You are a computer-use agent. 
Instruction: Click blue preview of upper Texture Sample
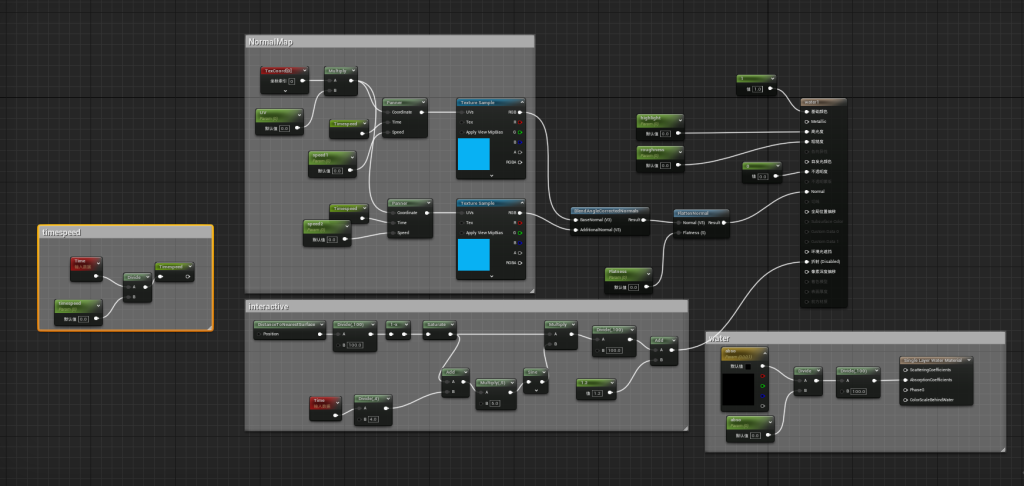click(473, 154)
